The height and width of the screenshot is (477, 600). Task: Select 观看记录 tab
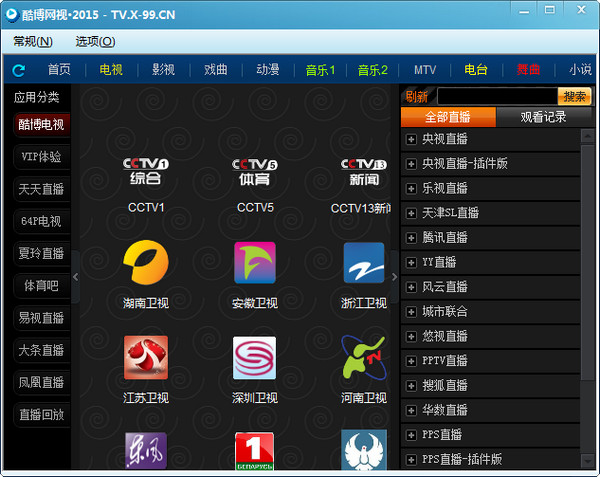pyautogui.click(x=543, y=117)
